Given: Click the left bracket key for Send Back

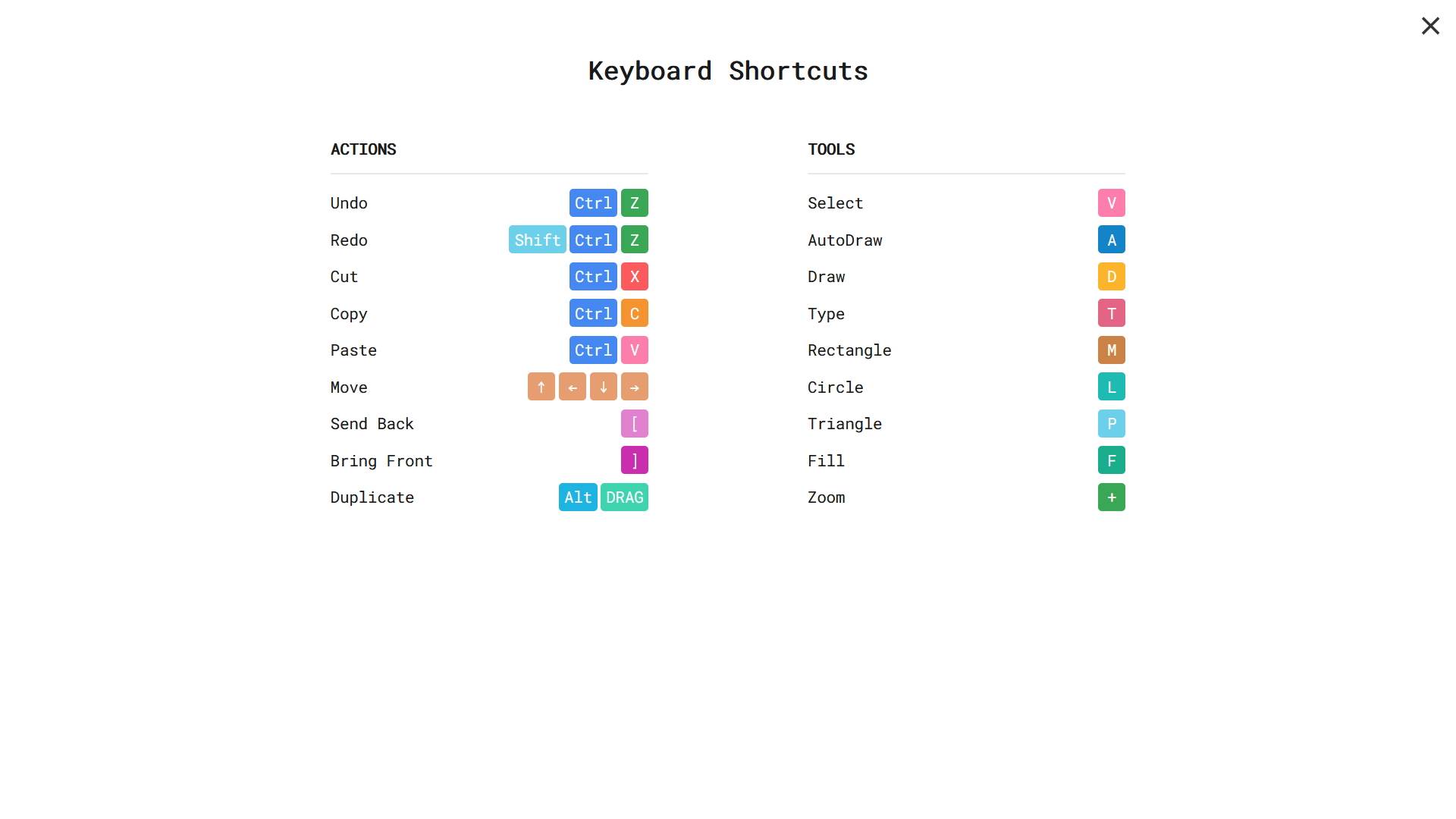Looking at the screenshot, I should (x=635, y=424).
